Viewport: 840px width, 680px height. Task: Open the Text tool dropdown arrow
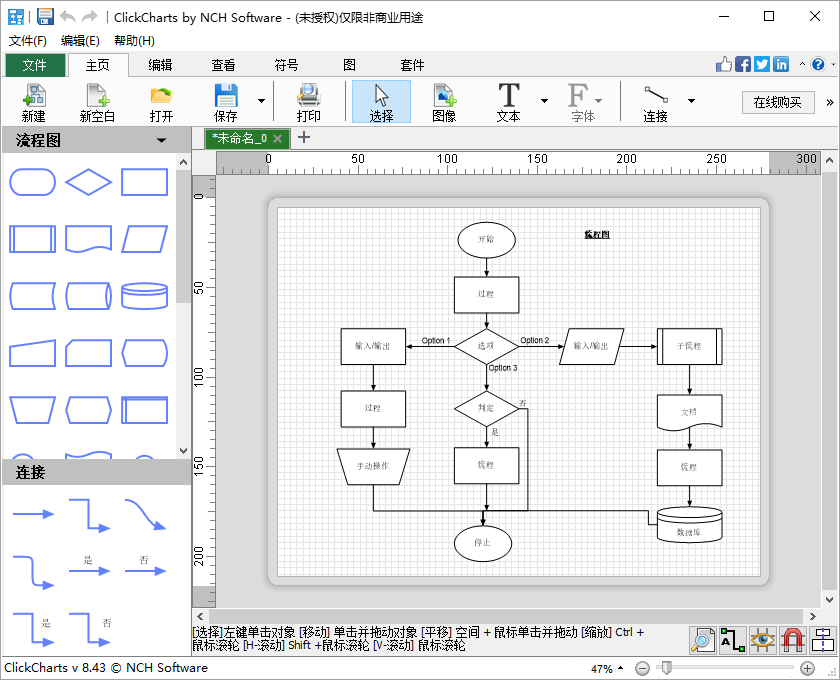click(x=544, y=101)
